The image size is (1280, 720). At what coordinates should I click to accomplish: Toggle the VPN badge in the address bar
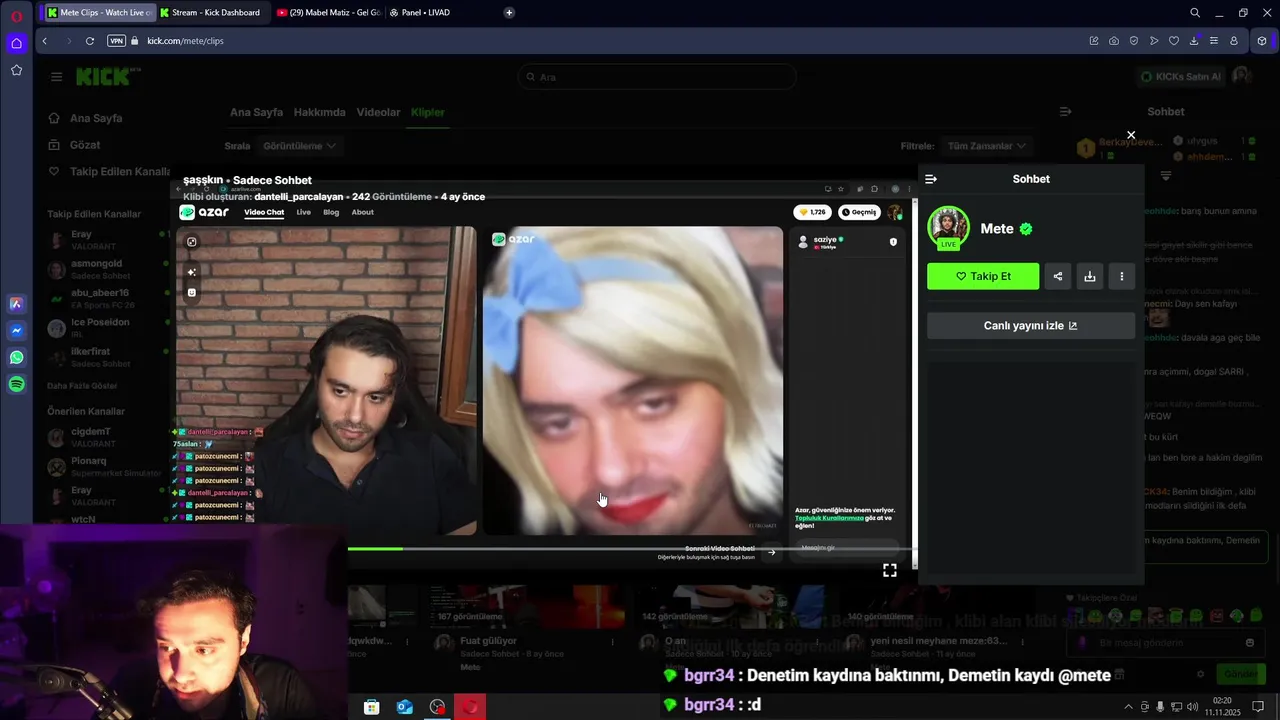pyautogui.click(x=116, y=41)
